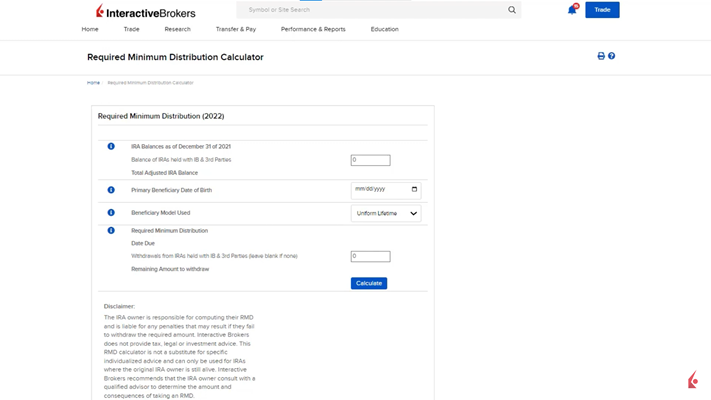Click the print page icon
The height and width of the screenshot is (400, 711).
coord(601,56)
